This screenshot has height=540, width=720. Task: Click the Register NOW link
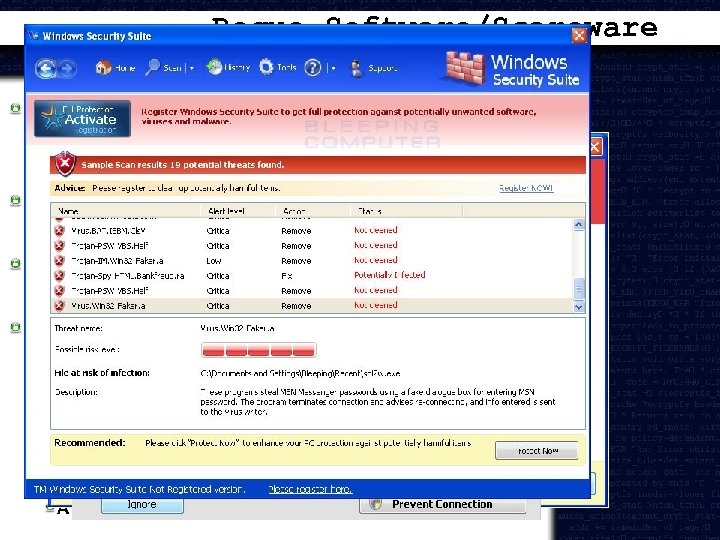526,188
